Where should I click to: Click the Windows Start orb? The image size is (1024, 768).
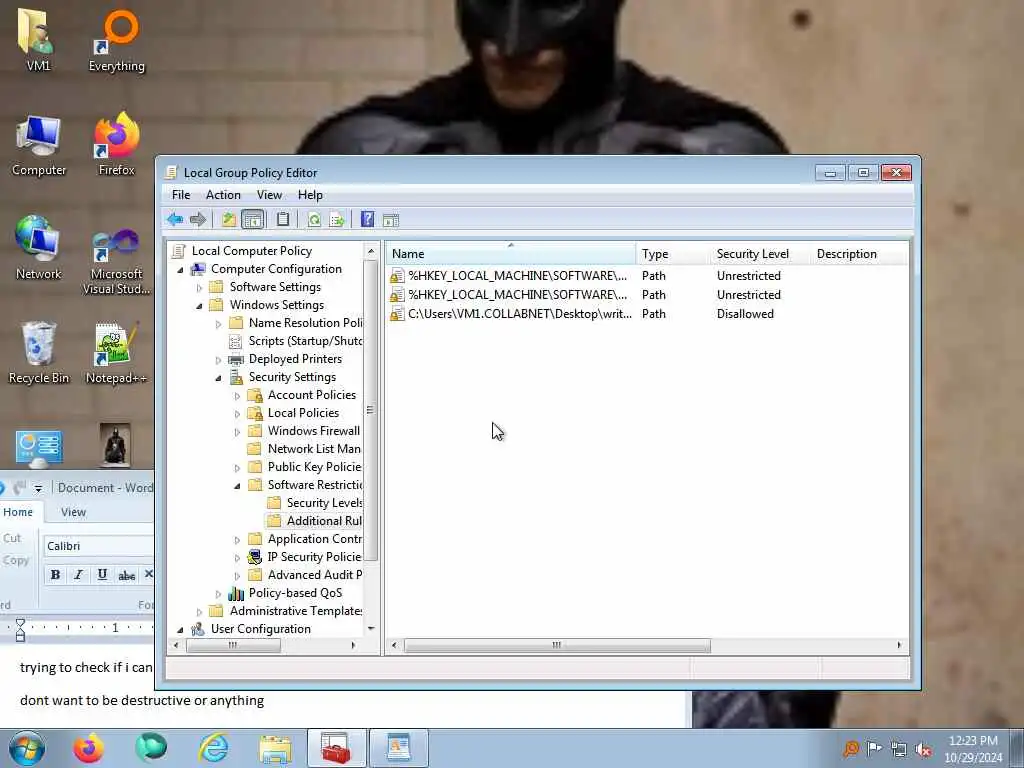(27, 748)
